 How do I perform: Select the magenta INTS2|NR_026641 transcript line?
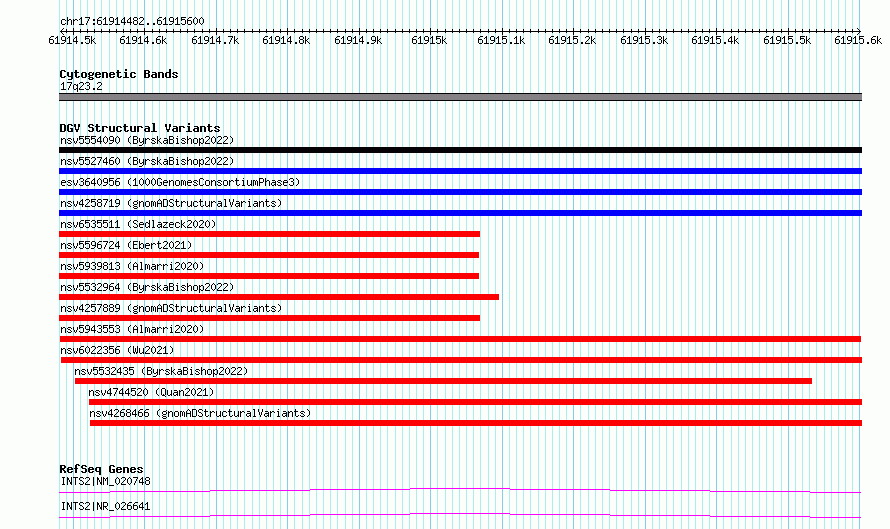pos(460,515)
